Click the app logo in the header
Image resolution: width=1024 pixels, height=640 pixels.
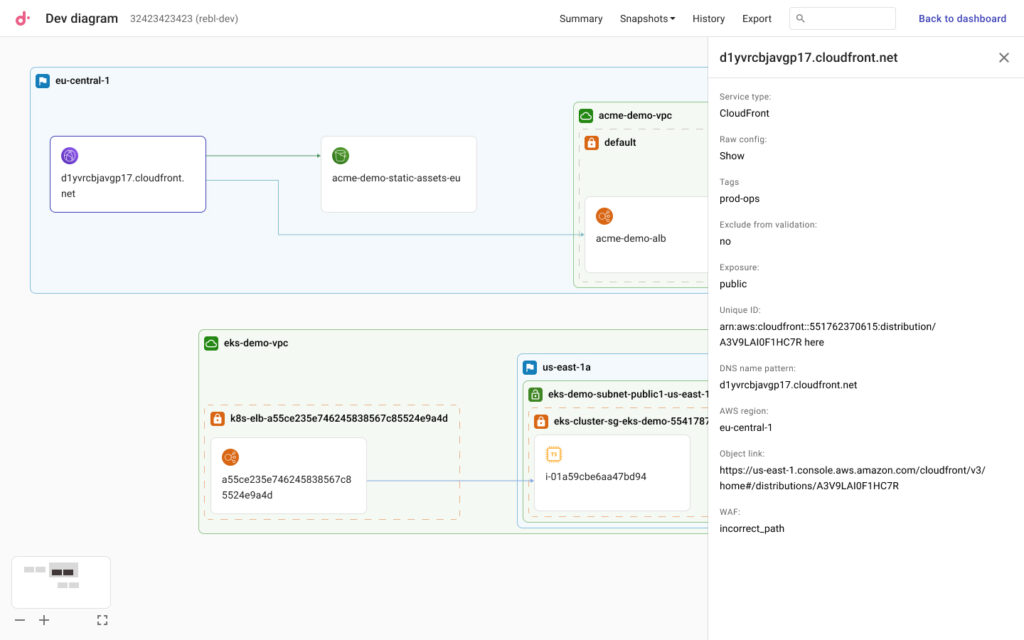tap(22, 18)
